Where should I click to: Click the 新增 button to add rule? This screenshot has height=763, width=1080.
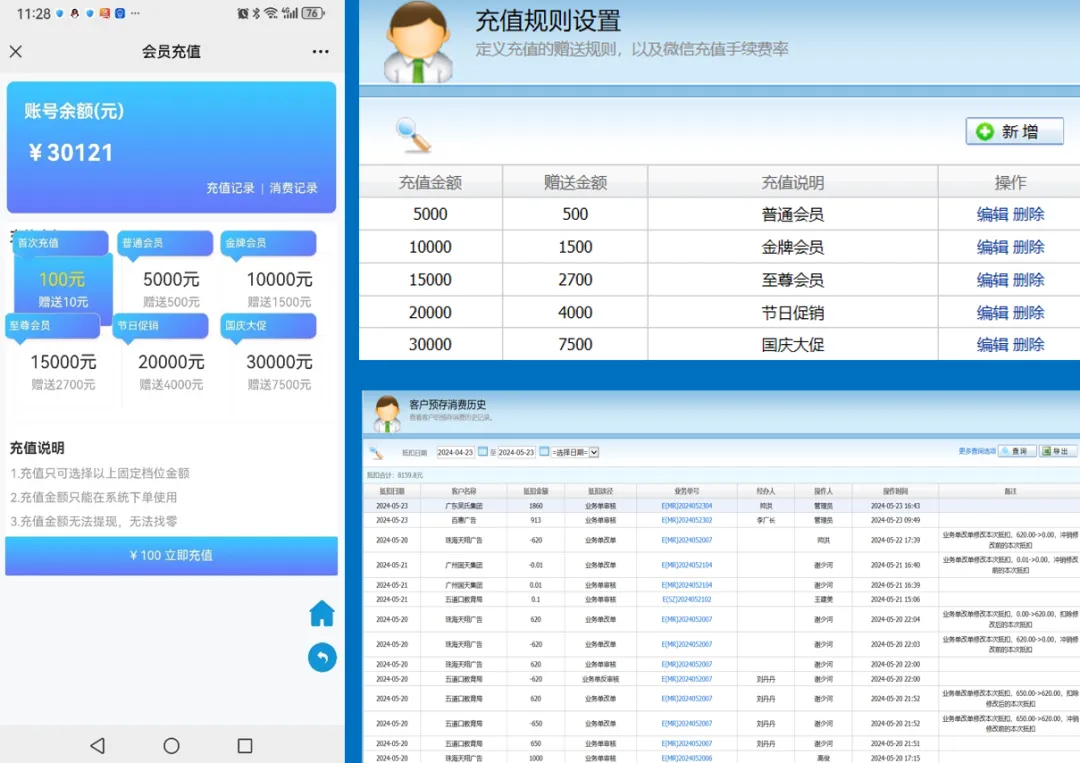click(1014, 132)
